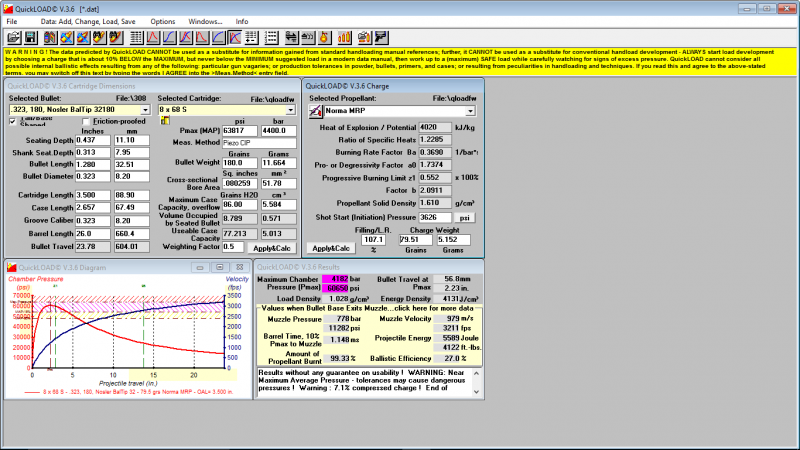Image resolution: width=800 pixels, height=450 pixels.
Task: Click the Seating Depth inches field
Action: coord(92,140)
